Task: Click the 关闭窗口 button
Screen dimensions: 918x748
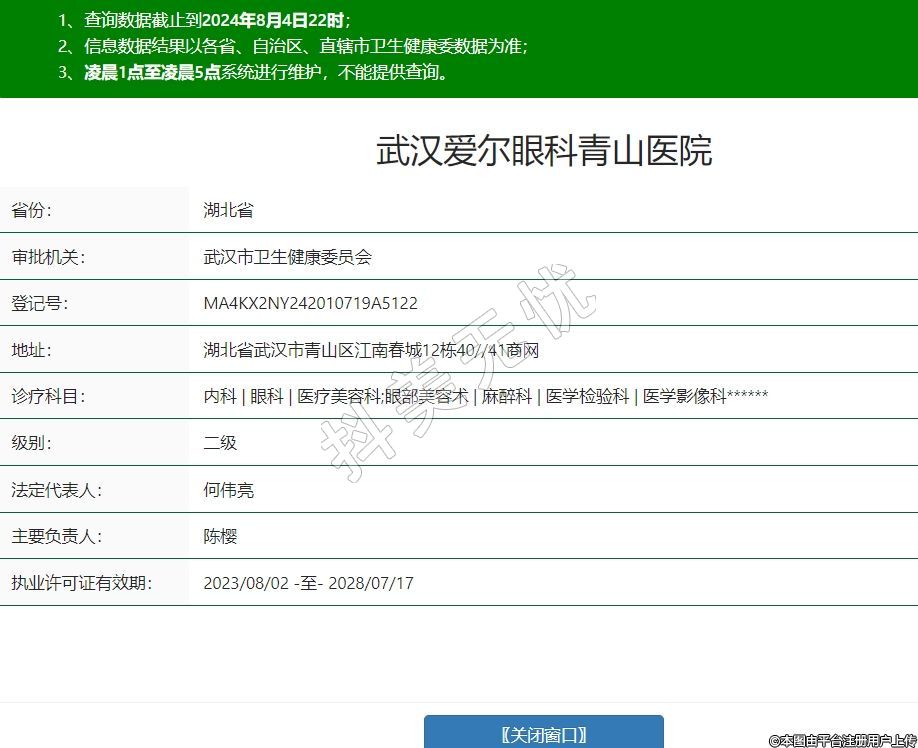Action: point(543,733)
